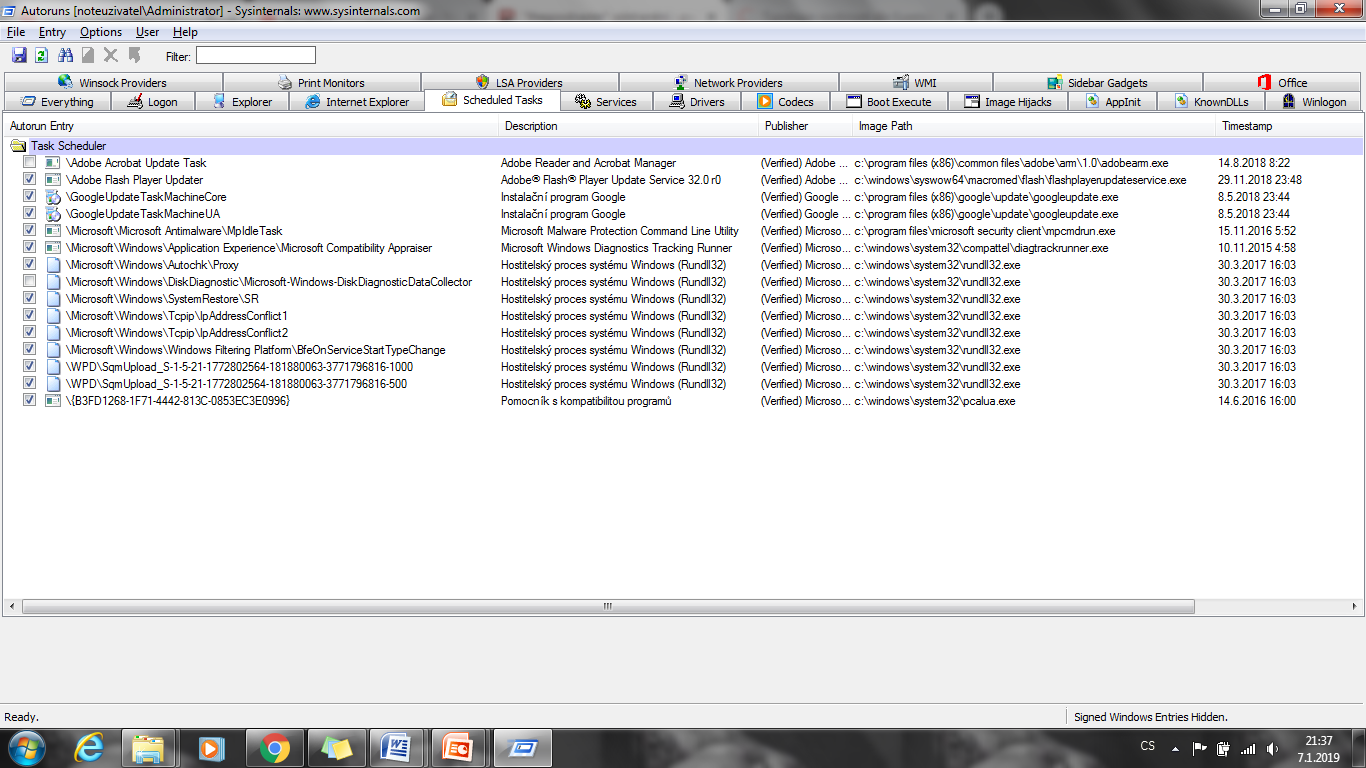Launch Internet Explorer from the taskbar
1366x768 pixels.
coord(88,748)
